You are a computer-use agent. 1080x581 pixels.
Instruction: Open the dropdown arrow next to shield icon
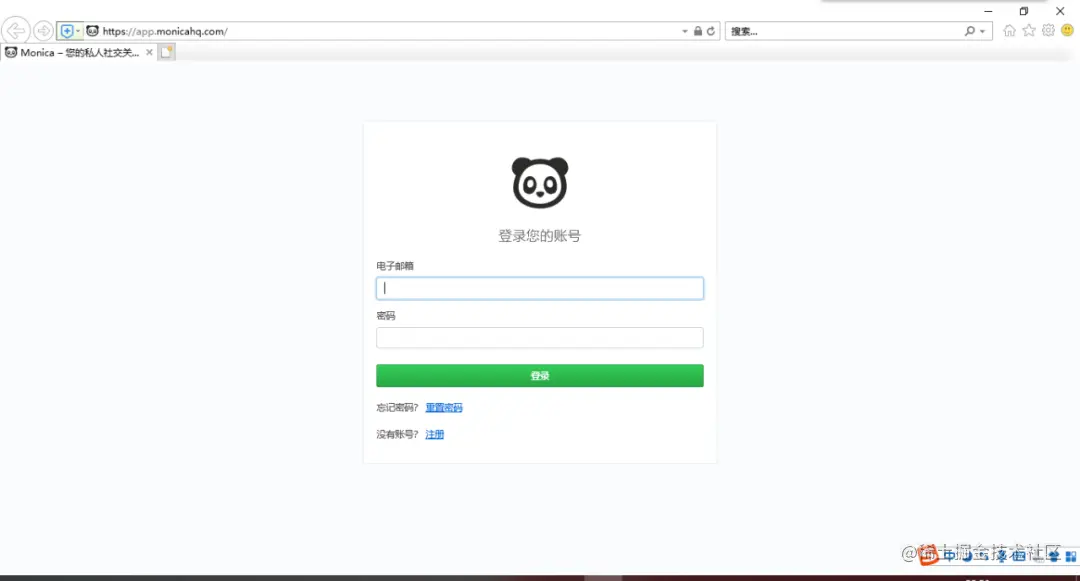78,31
